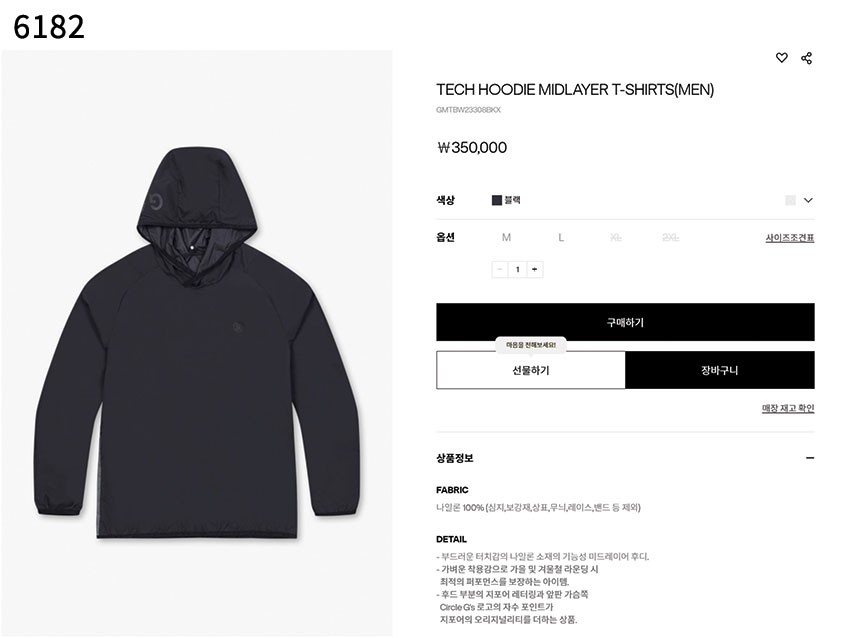Choose the sold-out 2XL size option

[670, 238]
